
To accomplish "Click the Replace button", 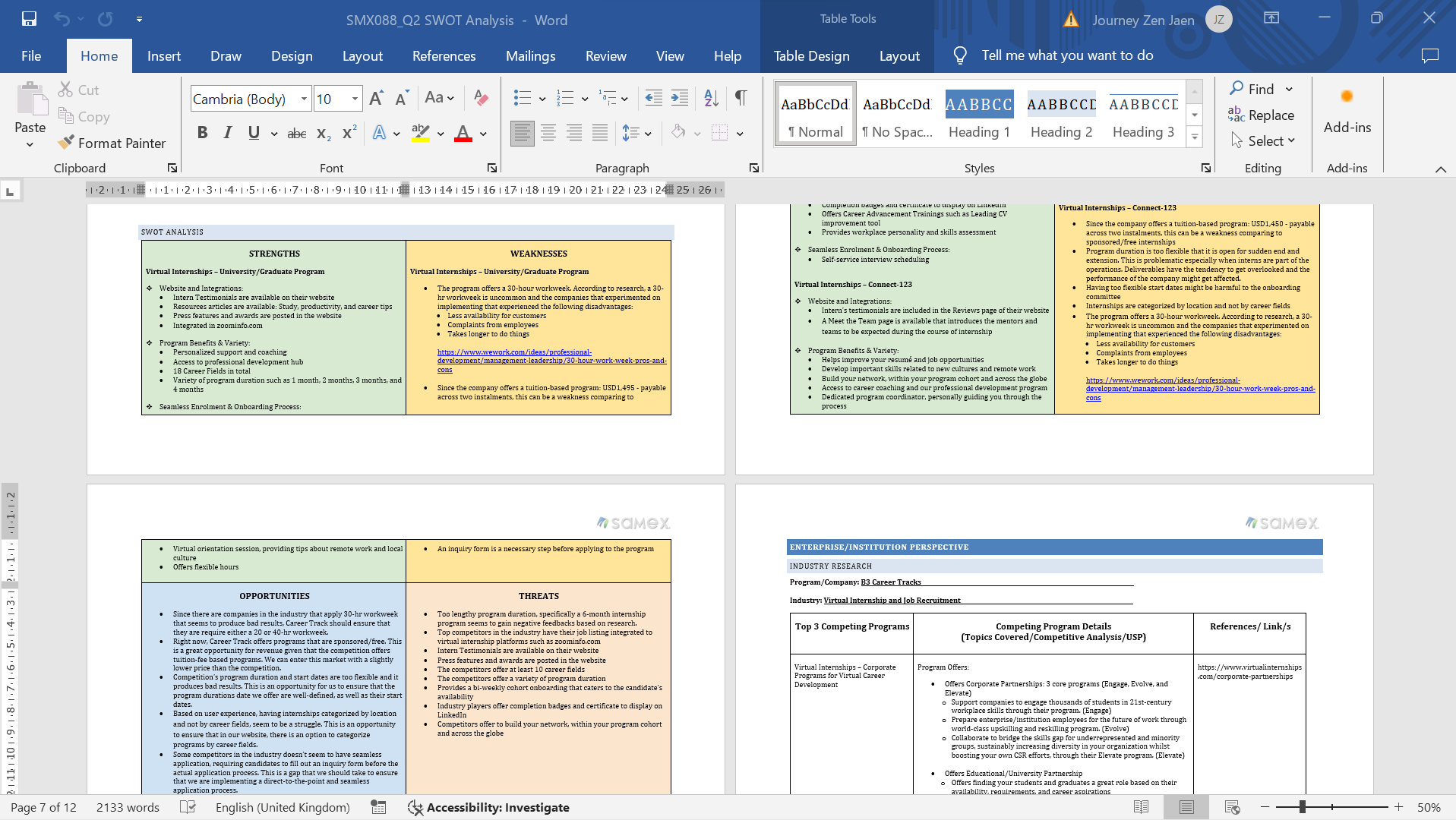I will click(x=1262, y=115).
